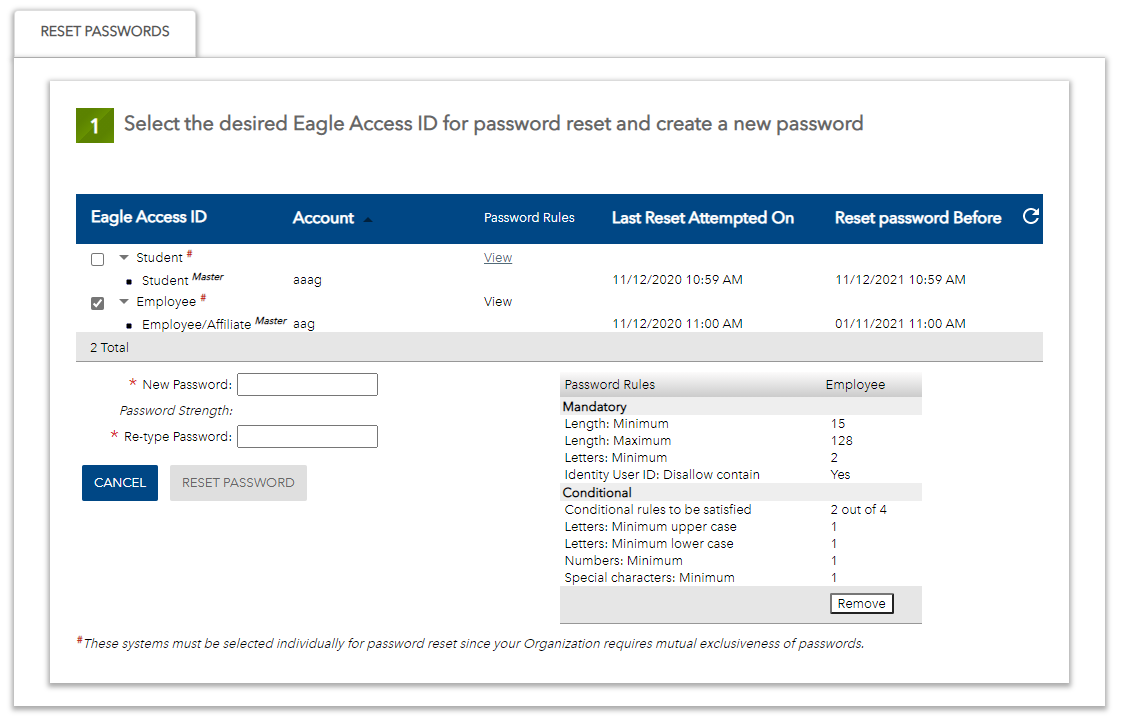1123x721 pixels.
Task: Click the Eagle Access ID column header
Action: [x=148, y=217]
